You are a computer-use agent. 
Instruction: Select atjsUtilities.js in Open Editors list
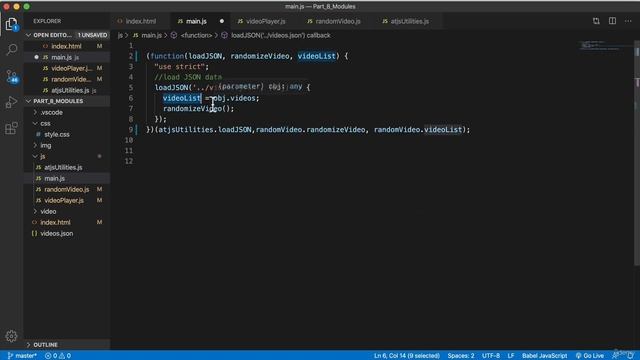[70, 90]
